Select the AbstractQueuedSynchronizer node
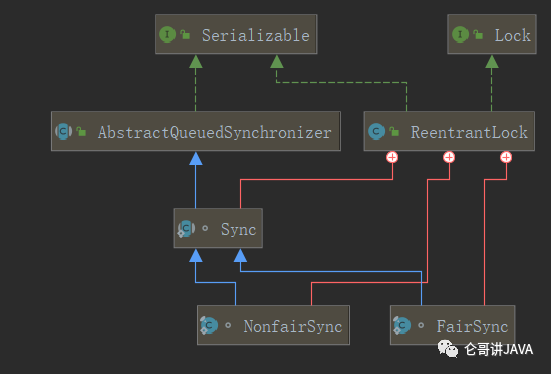The height and width of the screenshot is (374, 551). click(x=196, y=131)
